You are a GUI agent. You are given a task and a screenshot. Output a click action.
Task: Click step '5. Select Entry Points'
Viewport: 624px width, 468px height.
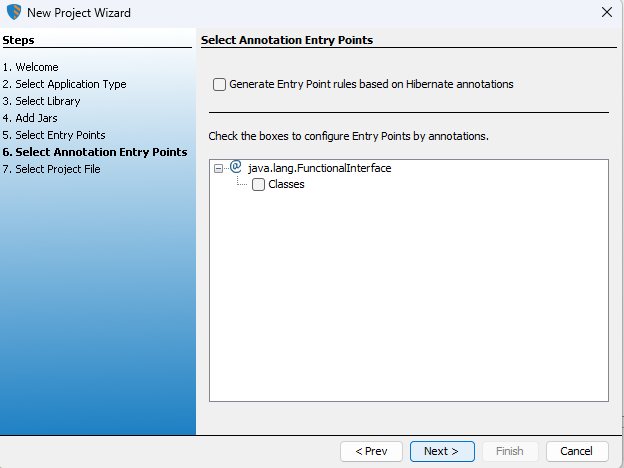coord(54,135)
